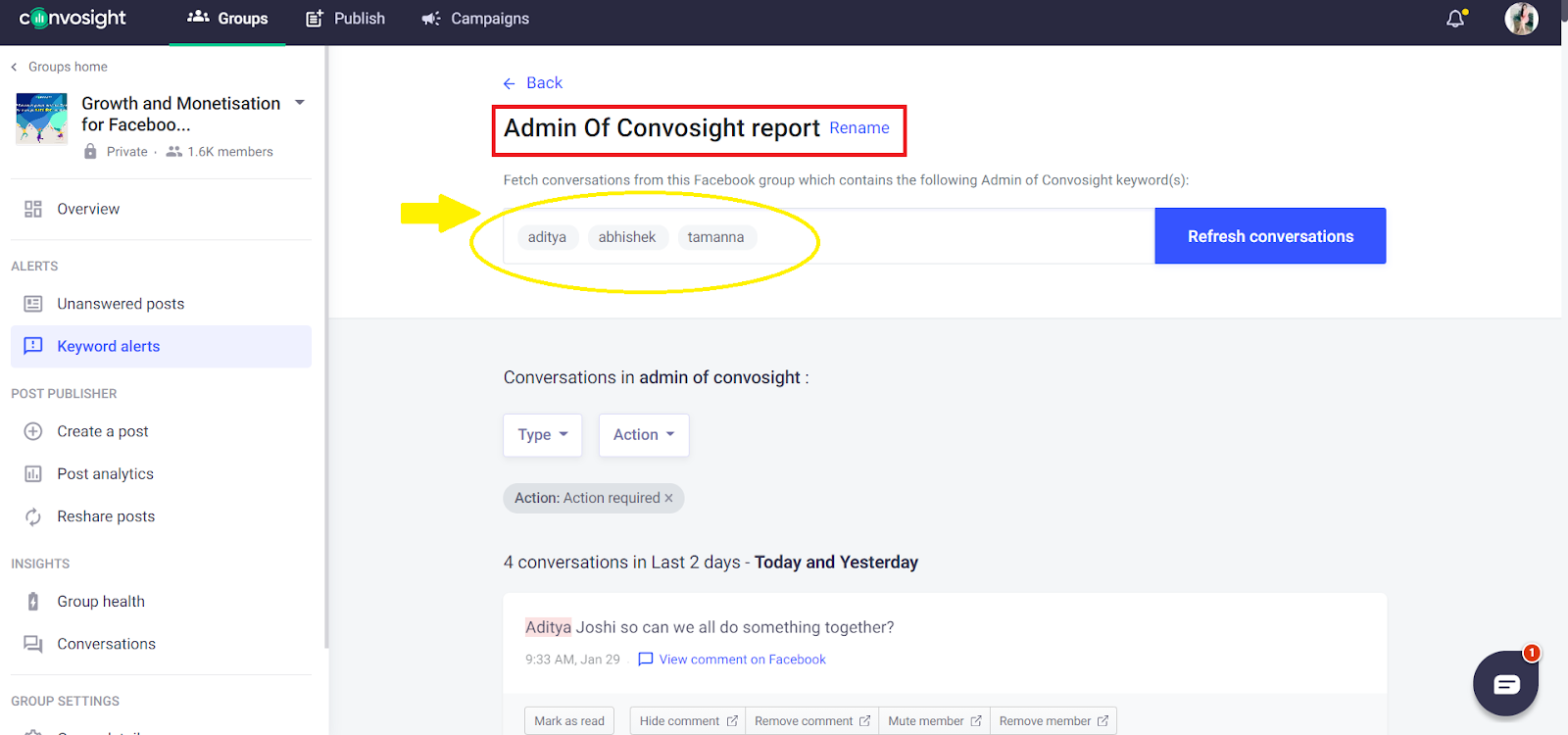
Task: Click the Keyword alerts icon
Action: pos(33,346)
